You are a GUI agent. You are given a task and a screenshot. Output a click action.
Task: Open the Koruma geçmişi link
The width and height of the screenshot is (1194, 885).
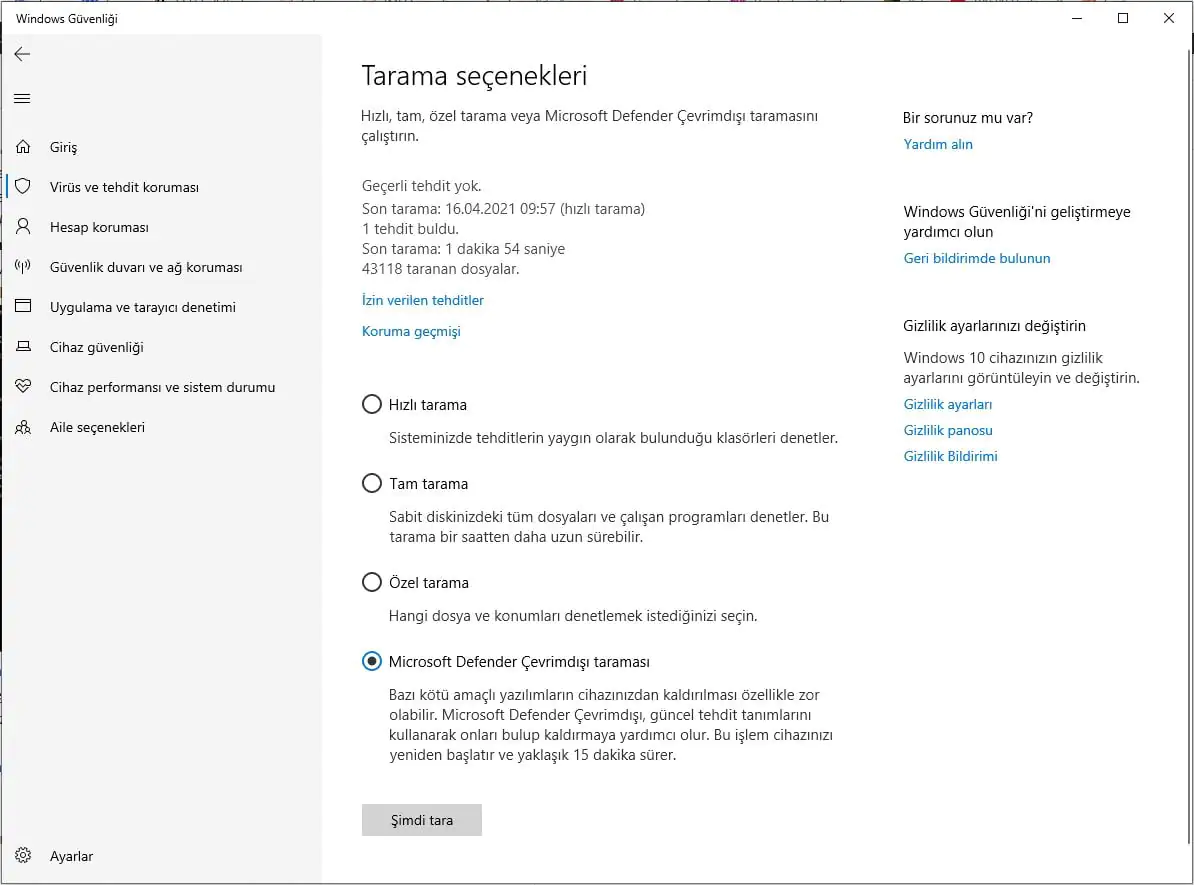411,331
